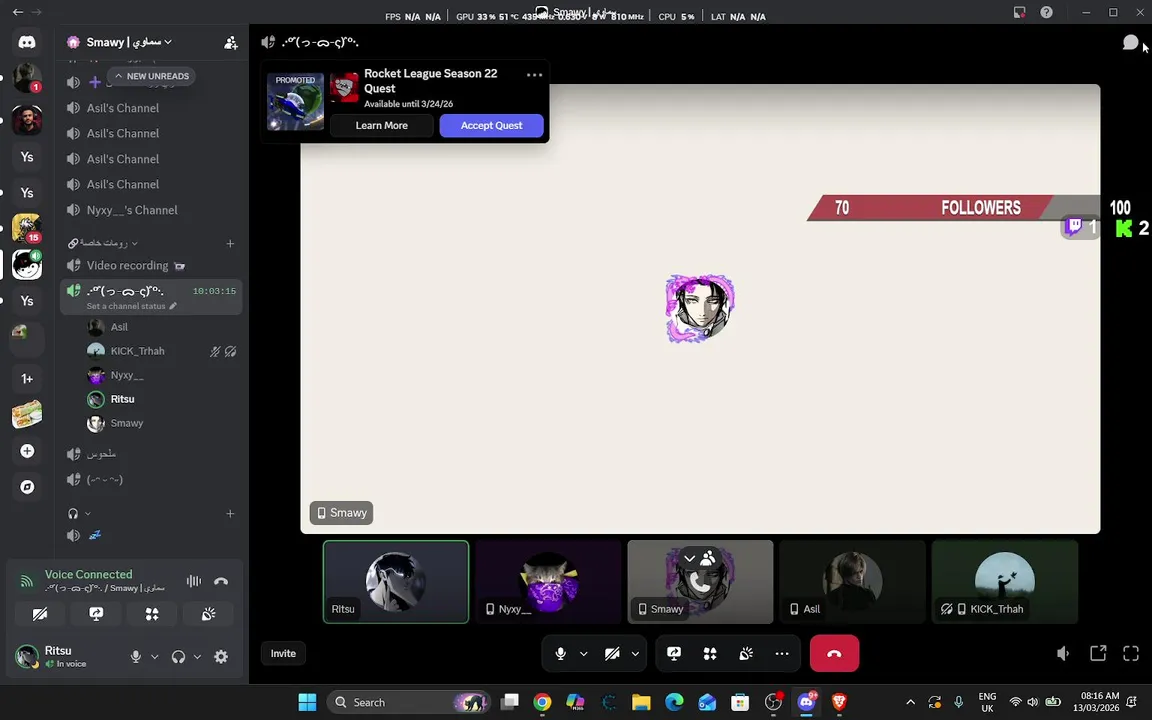
Task: Turn on camera in sidebar voice panel
Action: tap(40, 614)
